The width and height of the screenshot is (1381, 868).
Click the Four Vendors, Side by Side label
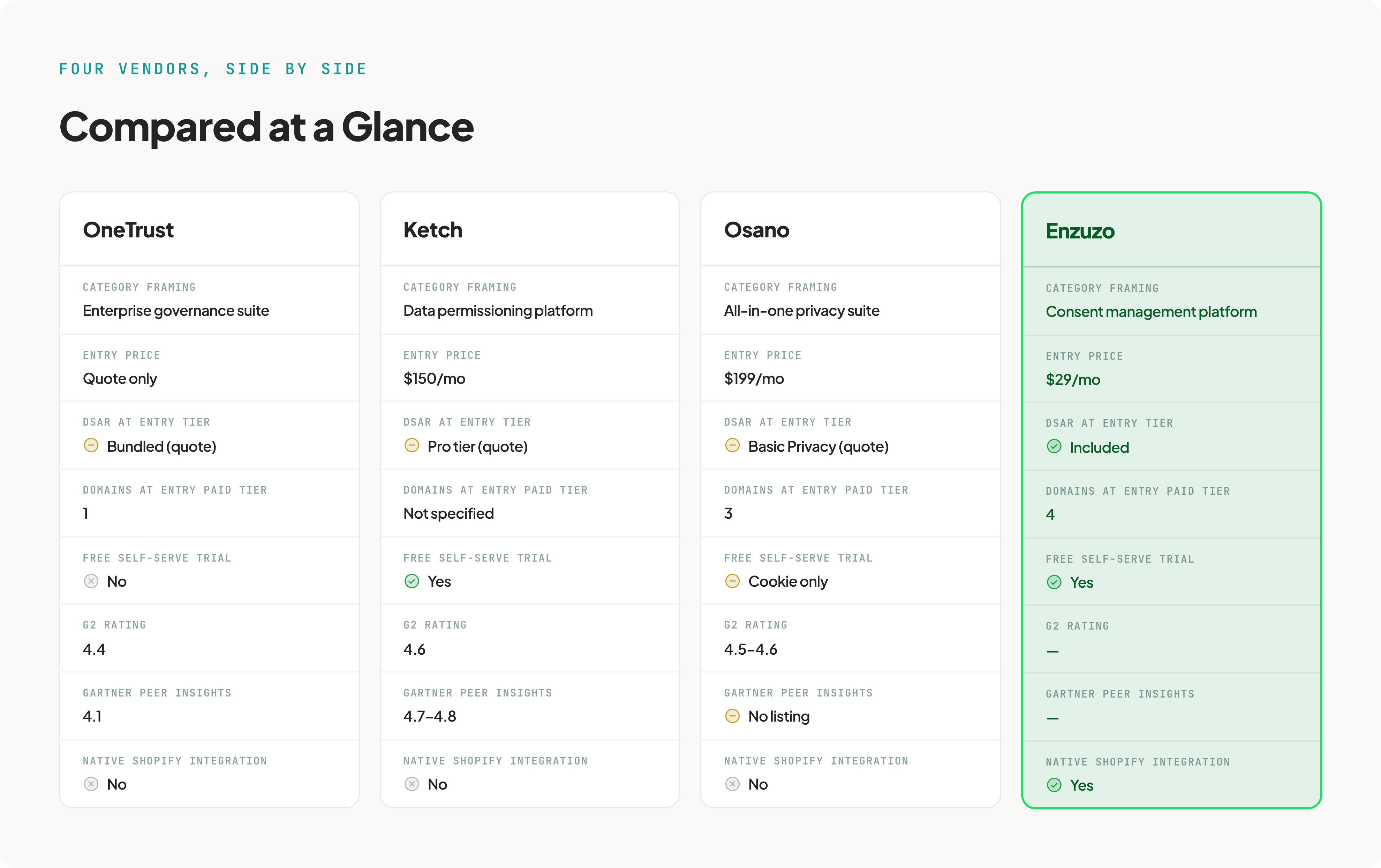[213, 69]
